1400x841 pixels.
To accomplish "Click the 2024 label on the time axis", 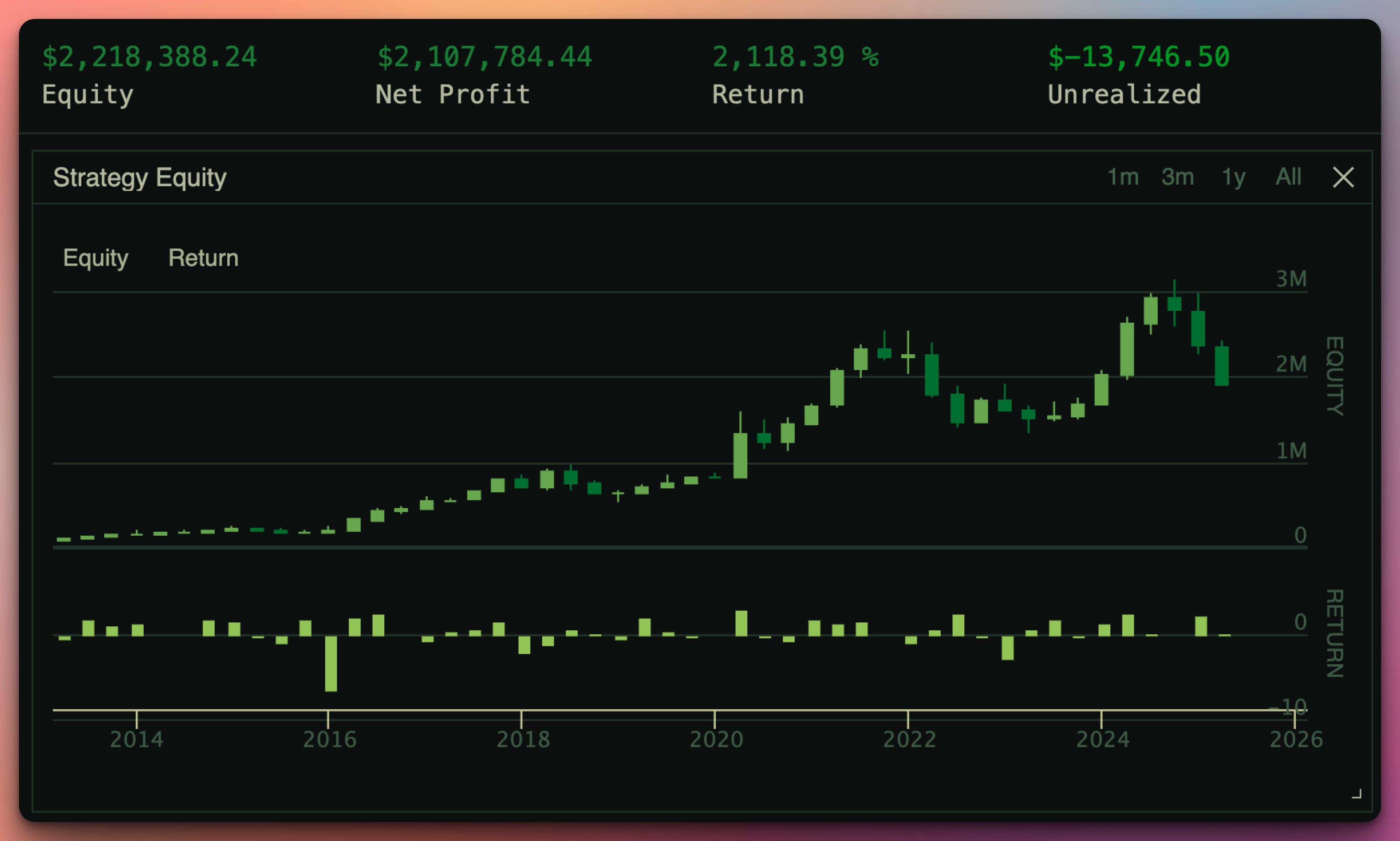I will click(1103, 740).
